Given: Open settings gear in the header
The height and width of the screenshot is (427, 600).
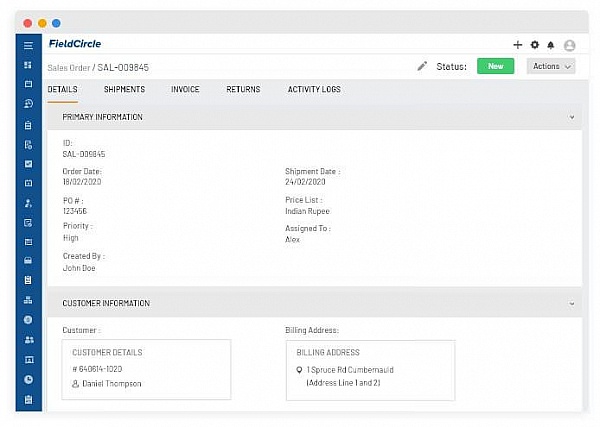Looking at the screenshot, I should 535,45.
